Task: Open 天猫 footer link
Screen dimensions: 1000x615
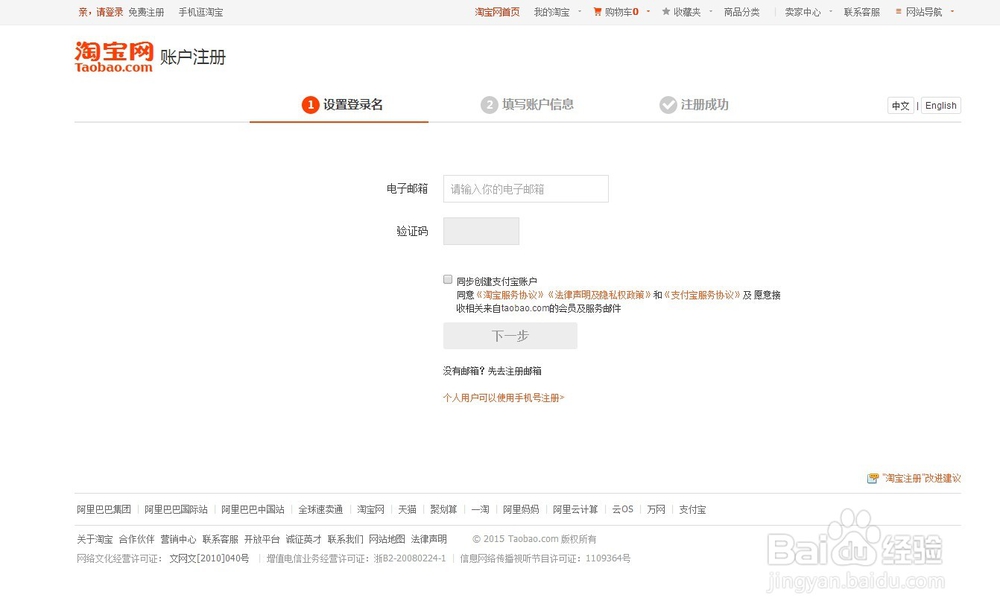Action: (407, 509)
